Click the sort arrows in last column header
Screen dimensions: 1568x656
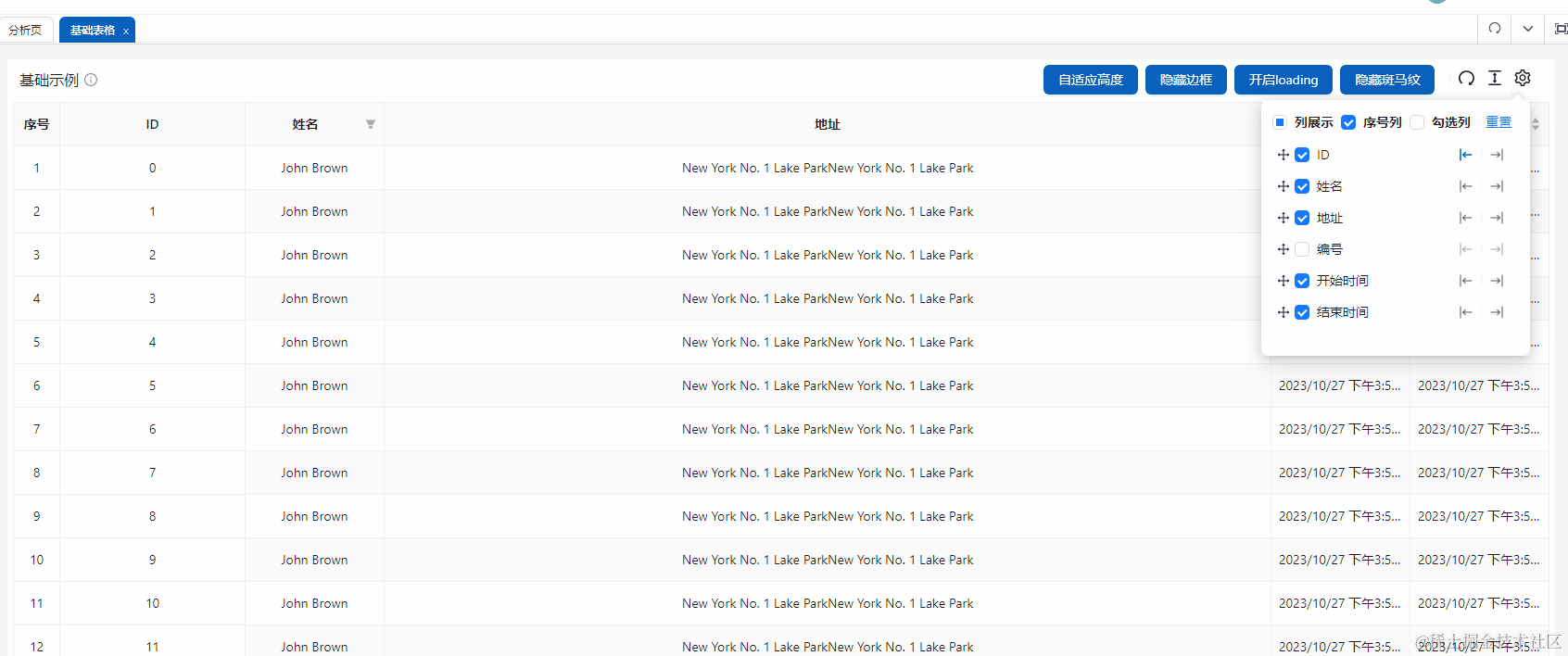click(1536, 124)
